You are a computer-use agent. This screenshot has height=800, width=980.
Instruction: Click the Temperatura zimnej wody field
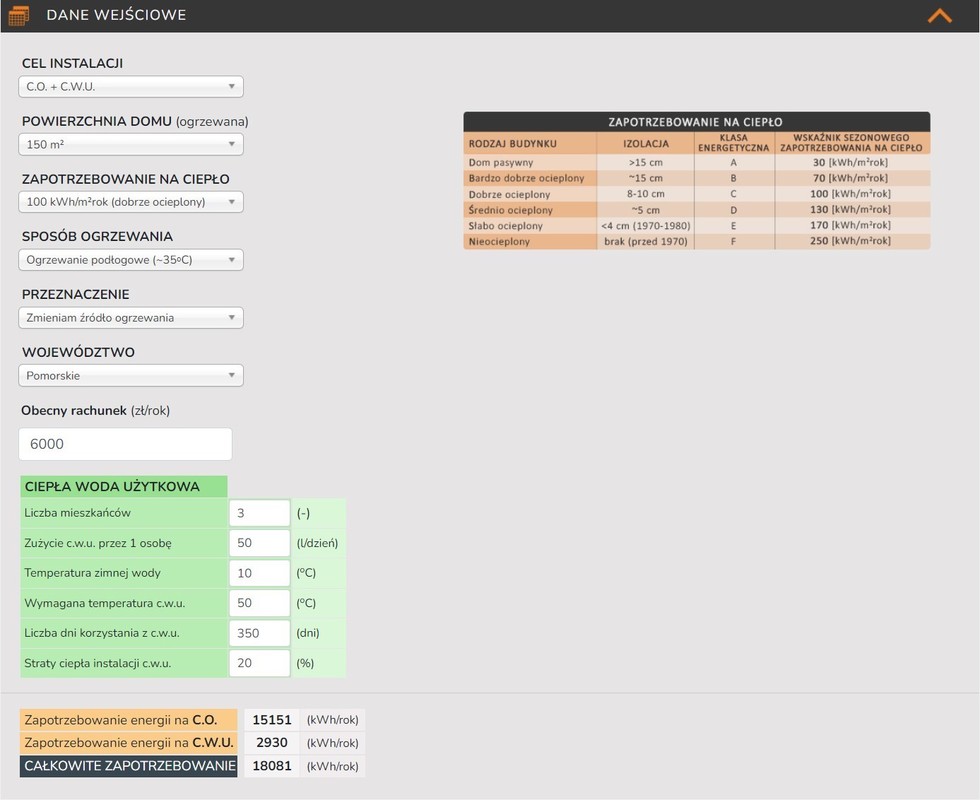pos(259,574)
